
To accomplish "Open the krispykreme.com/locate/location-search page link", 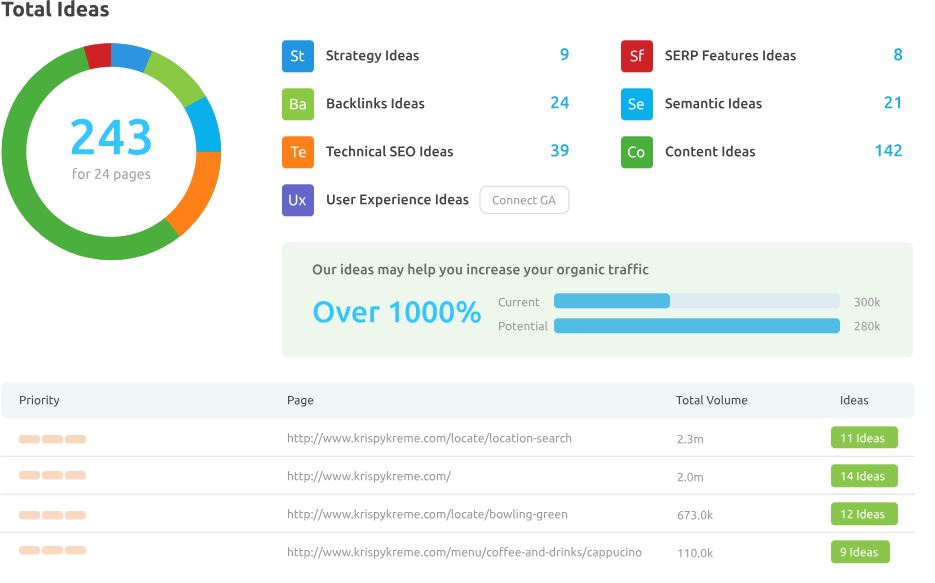I will point(429,438).
